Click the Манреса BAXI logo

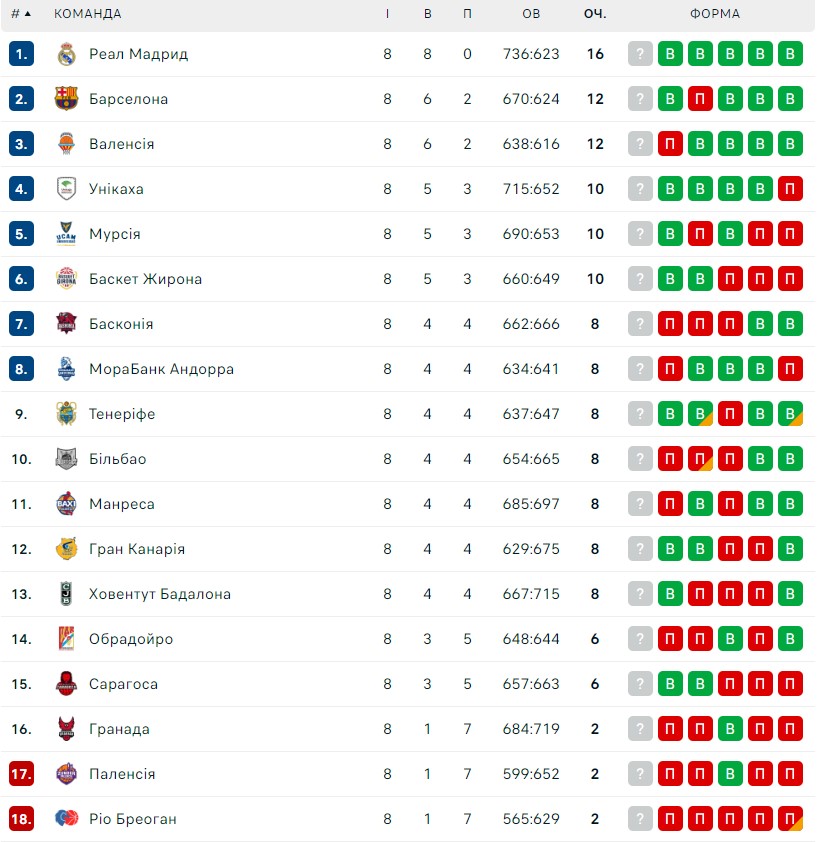[x=66, y=504]
